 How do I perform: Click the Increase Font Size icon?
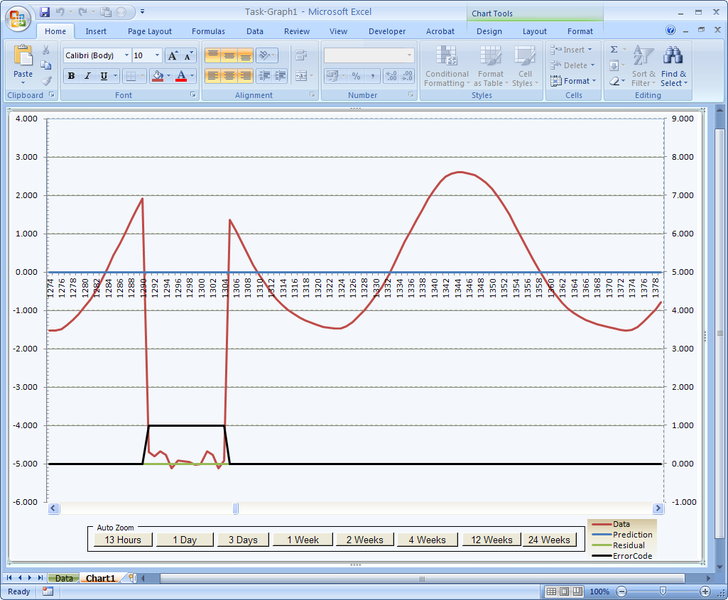(172, 56)
